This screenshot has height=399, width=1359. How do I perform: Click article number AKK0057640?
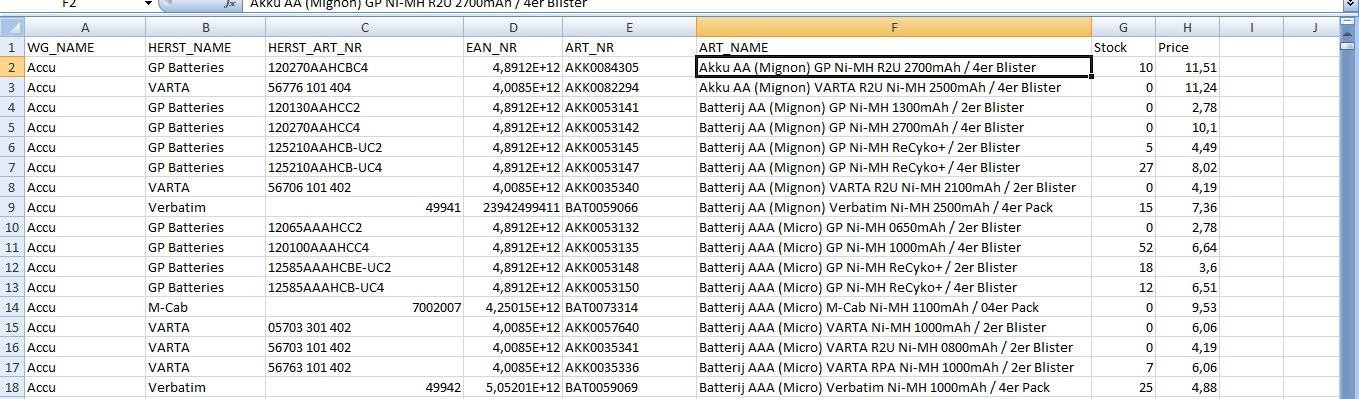coord(629,327)
